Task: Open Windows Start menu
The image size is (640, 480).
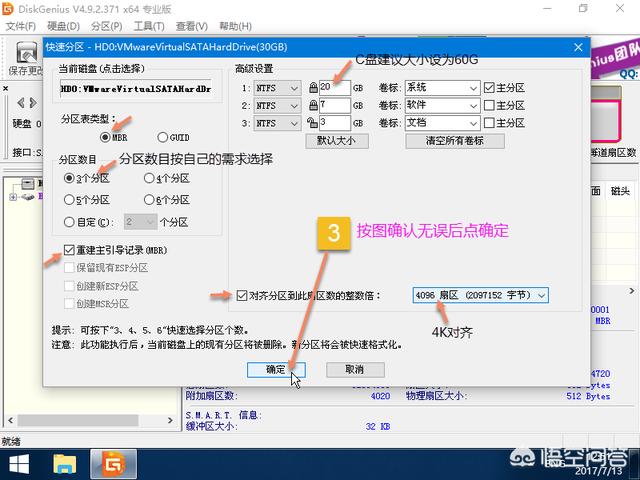Action: [x=19, y=464]
